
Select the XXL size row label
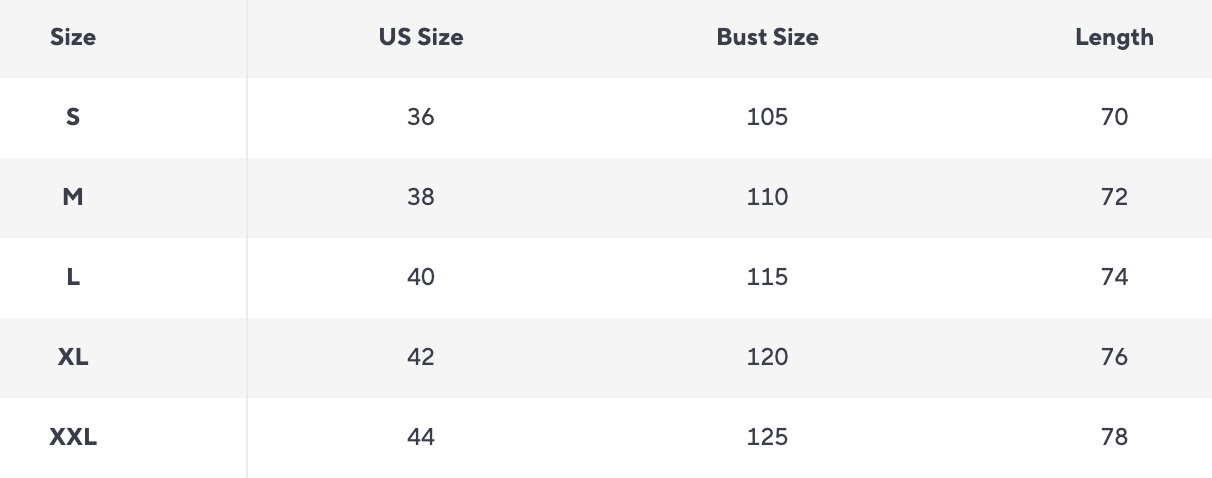point(73,437)
